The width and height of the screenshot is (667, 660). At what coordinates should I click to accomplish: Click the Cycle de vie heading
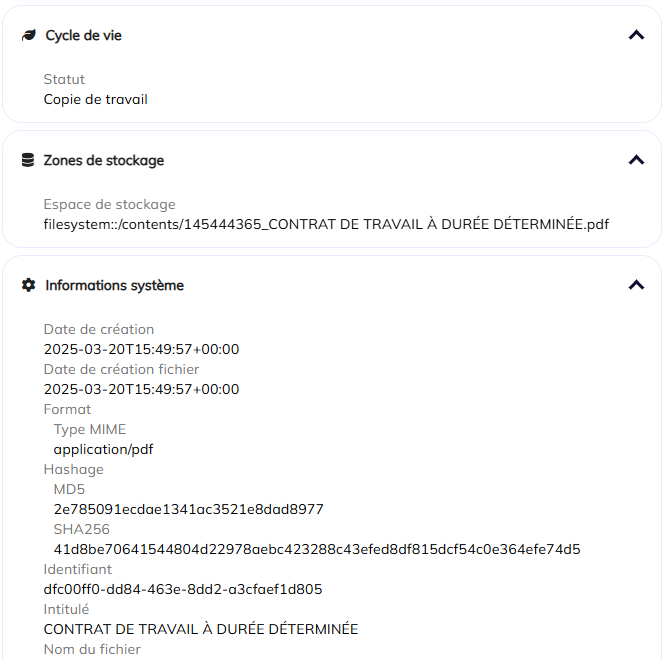pyautogui.click(x=84, y=35)
